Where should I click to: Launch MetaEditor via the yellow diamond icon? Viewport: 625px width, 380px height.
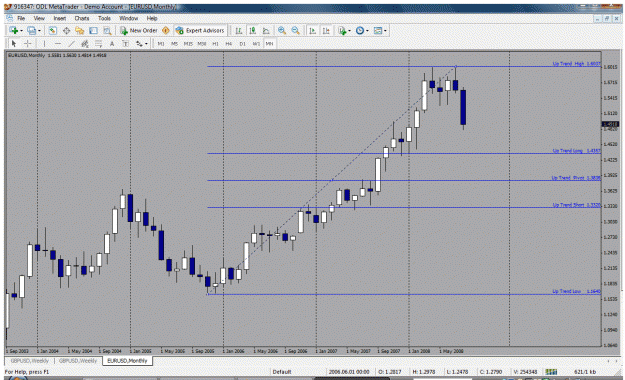point(166,31)
